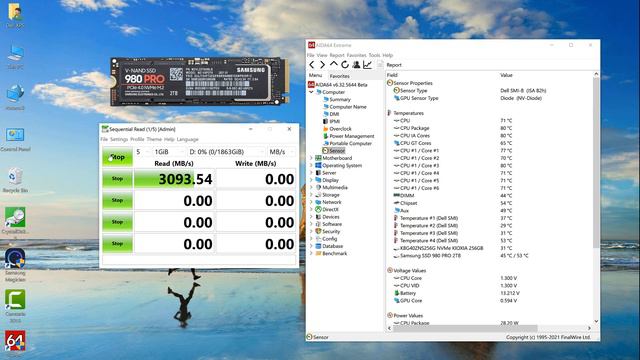The height and width of the screenshot is (360, 640).
Task: Open the View menu in AIDA64
Action: [x=322, y=55]
